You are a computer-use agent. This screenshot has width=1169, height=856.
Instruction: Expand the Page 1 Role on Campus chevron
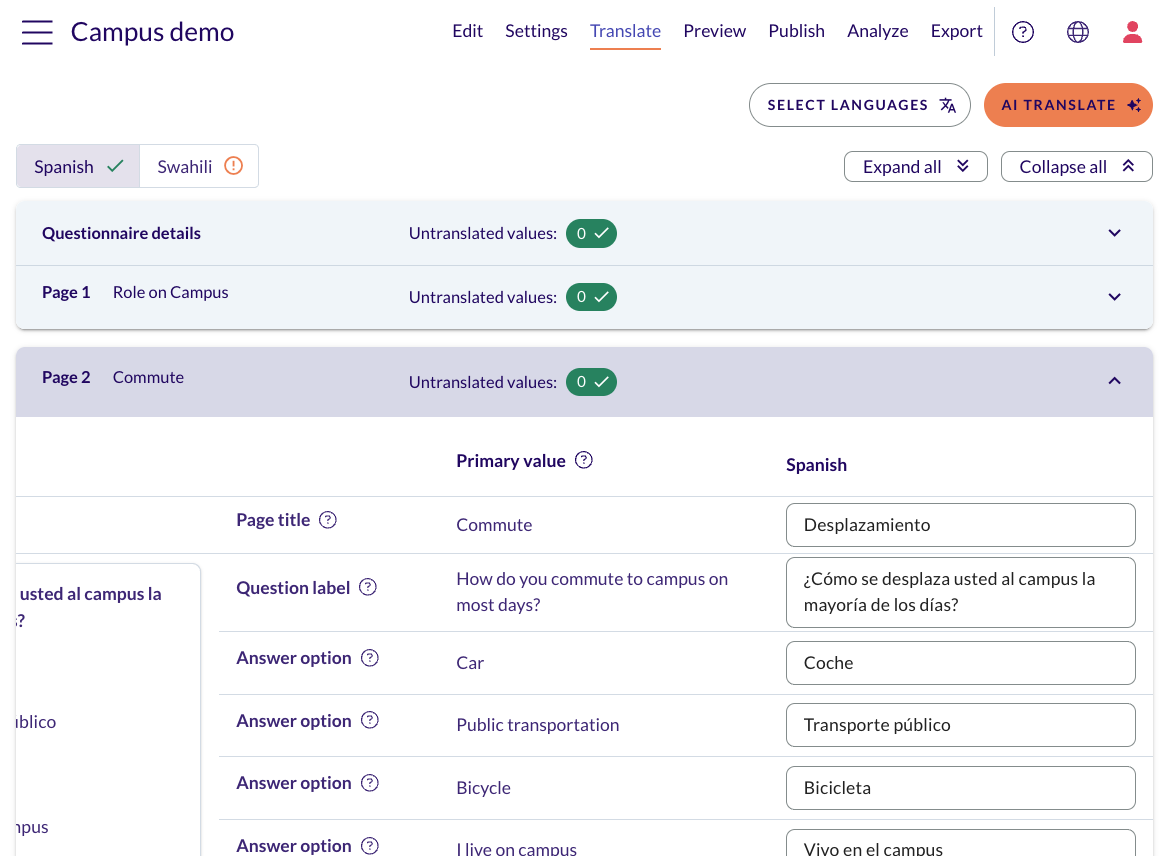(1114, 297)
